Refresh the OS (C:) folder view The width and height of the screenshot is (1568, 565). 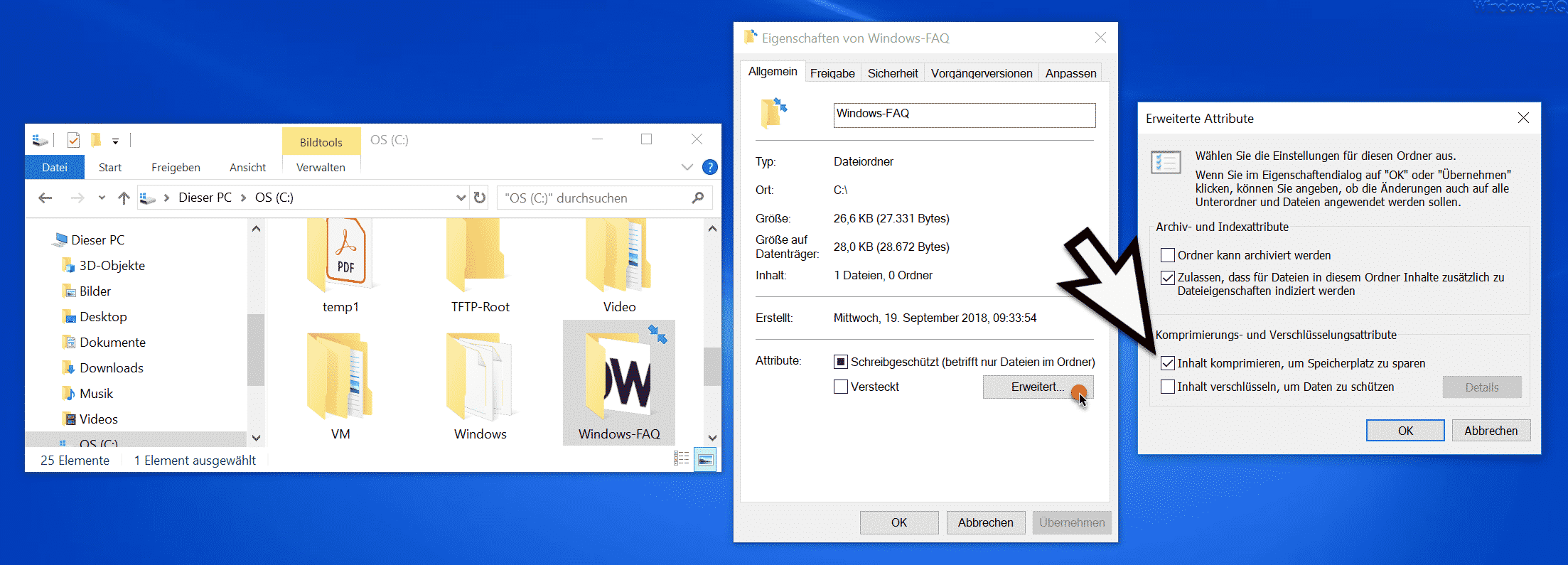(x=480, y=198)
